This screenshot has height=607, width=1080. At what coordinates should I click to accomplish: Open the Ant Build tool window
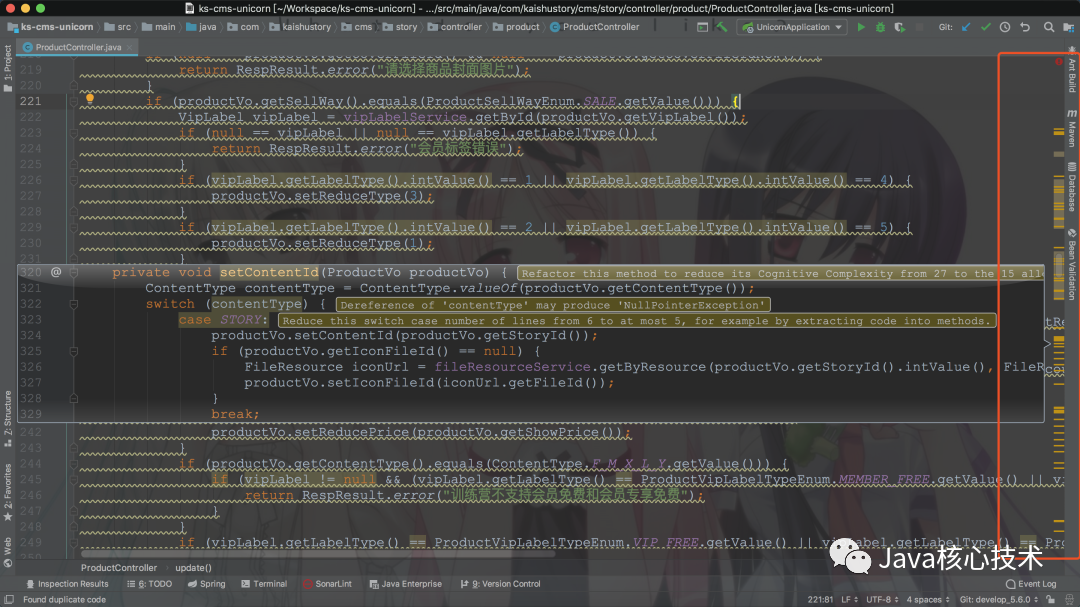(x=1072, y=70)
